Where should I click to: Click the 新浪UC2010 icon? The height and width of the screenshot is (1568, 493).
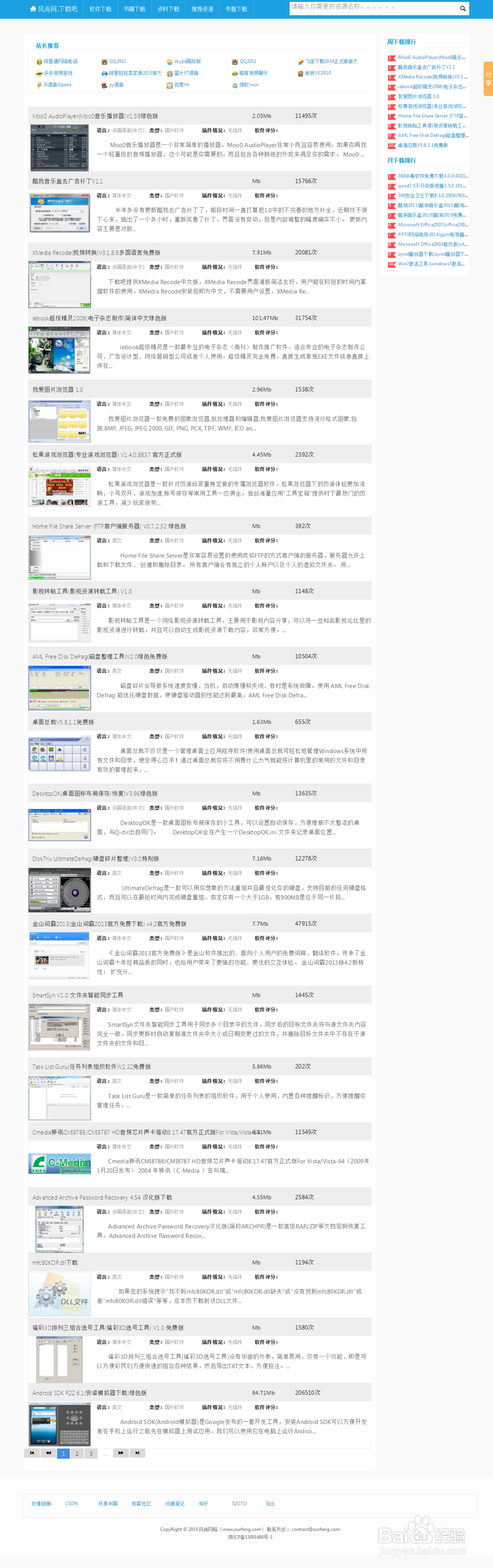coord(301,73)
